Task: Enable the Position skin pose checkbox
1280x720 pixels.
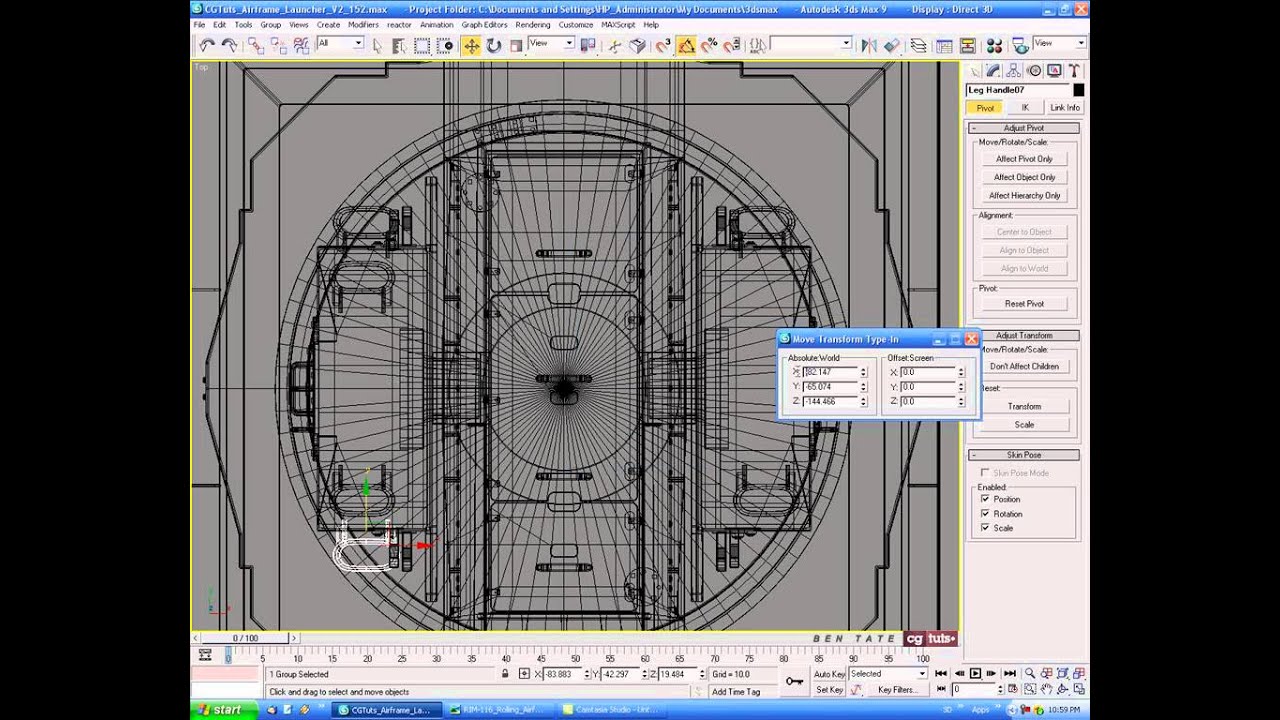Action: tap(985, 499)
